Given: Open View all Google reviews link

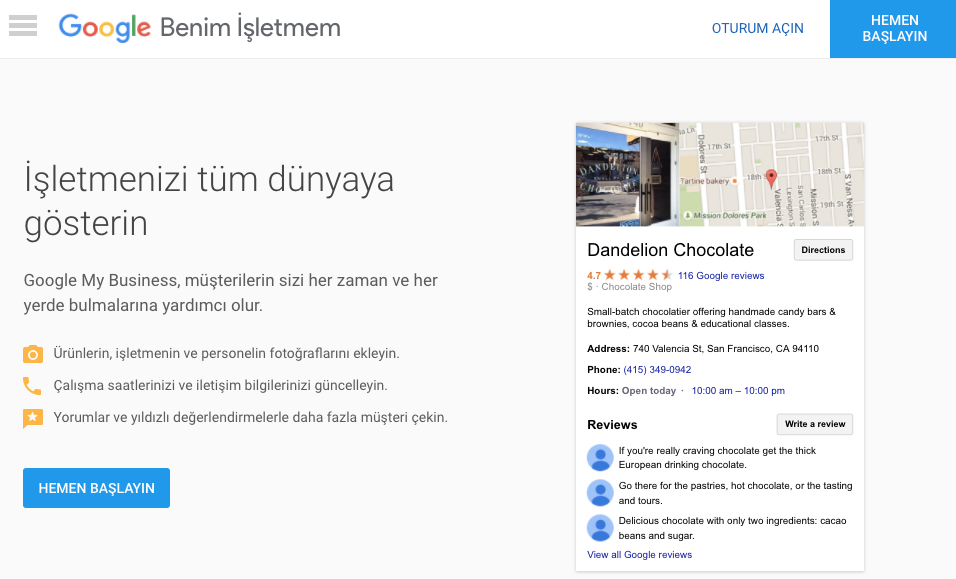Looking at the screenshot, I should click(x=640, y=555).
